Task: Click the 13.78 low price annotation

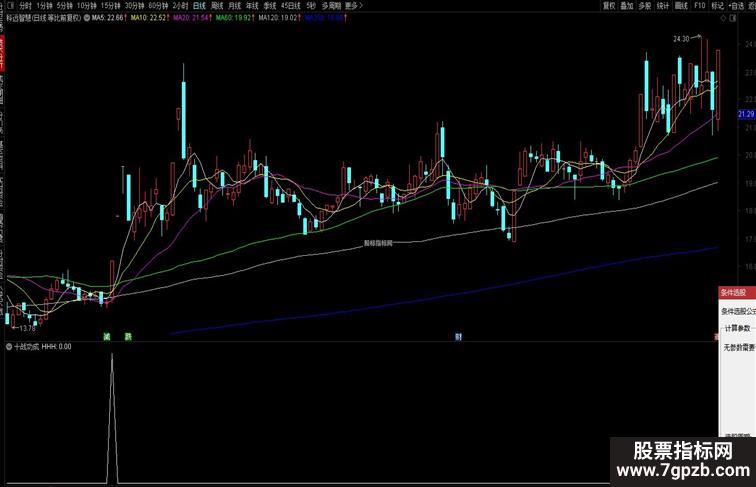Action: click(x=27, y=328)
